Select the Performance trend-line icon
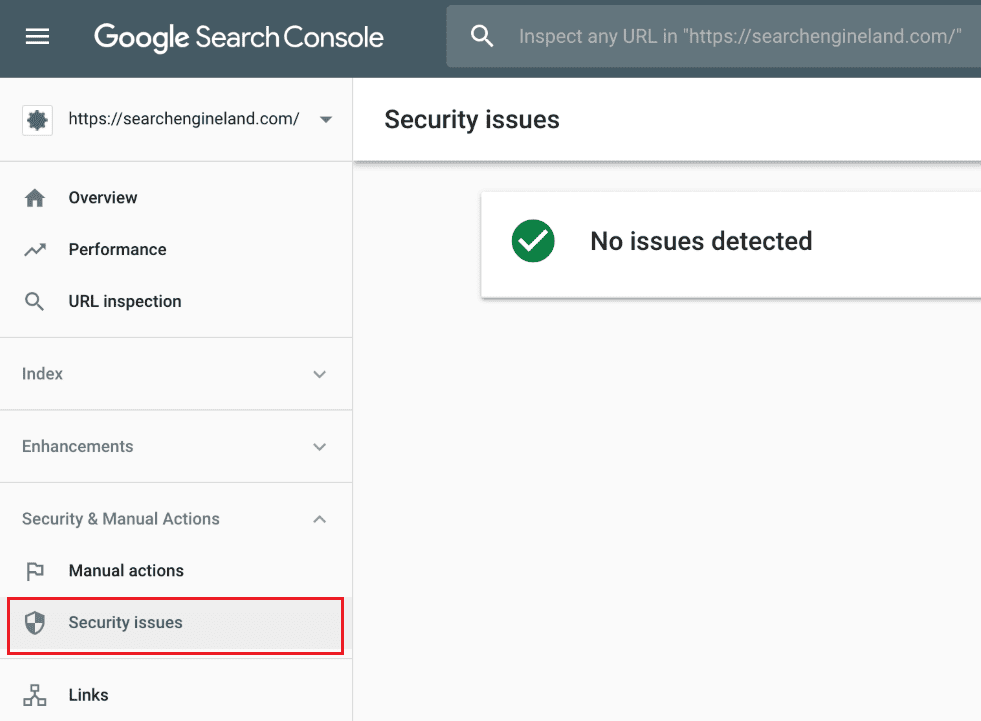This screenshot has width=981, height=721. click(x=35, y=249)
